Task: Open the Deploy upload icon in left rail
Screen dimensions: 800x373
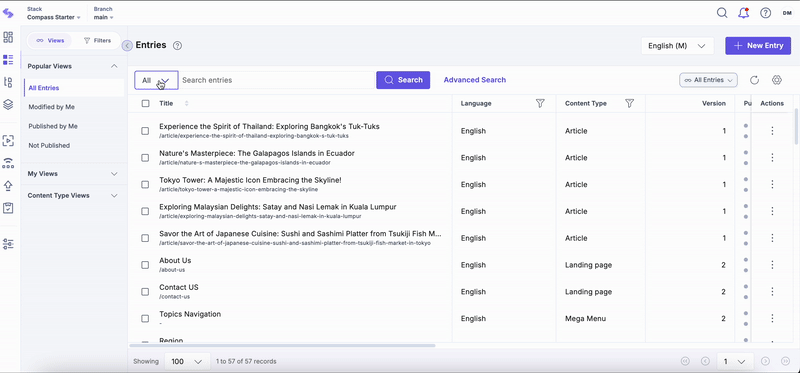Action: pyautogui.click(x=8, y=186)
